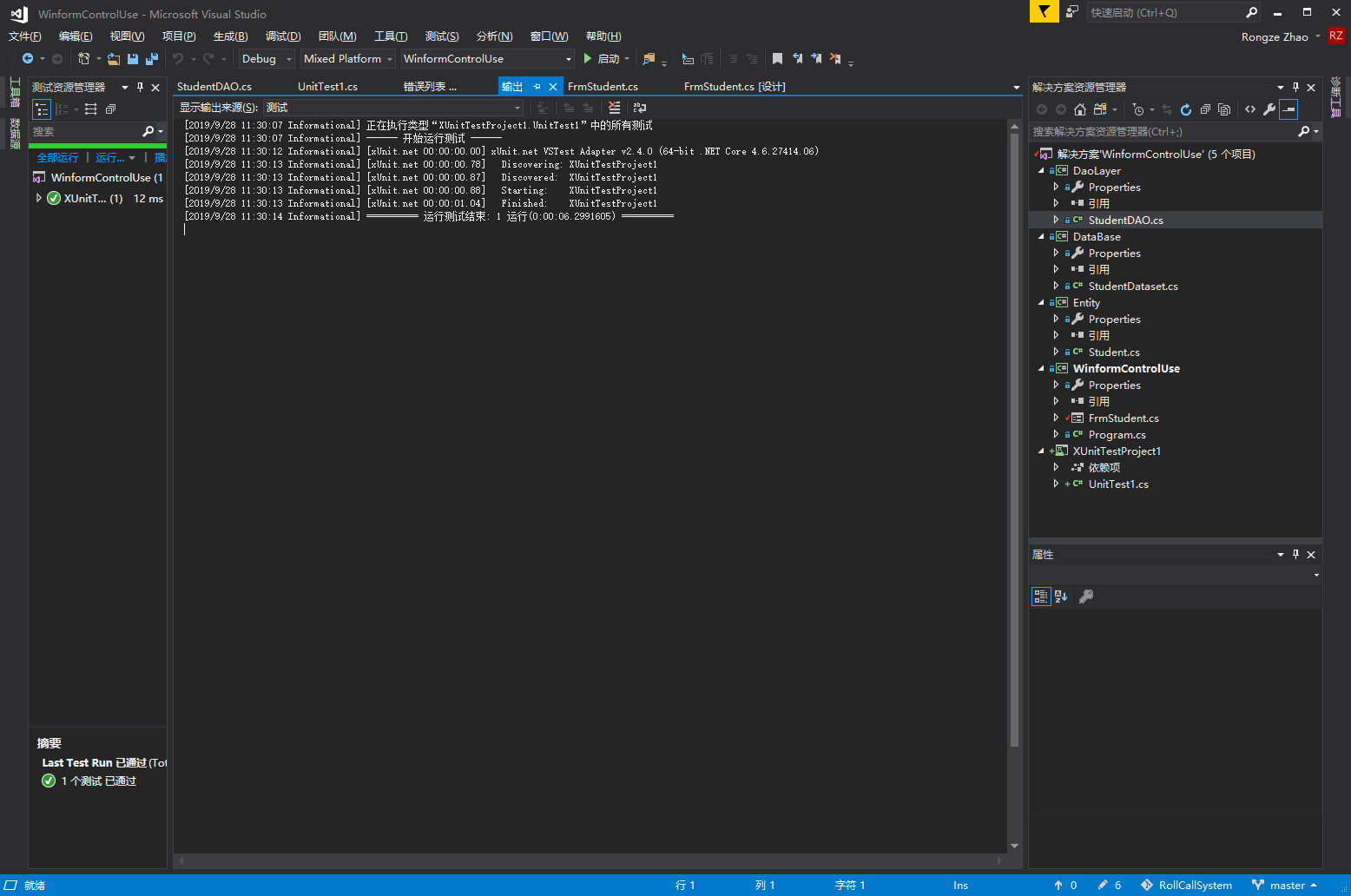
Task: Click the Open File folder icon in the toolbar
Action: point(114,59)
